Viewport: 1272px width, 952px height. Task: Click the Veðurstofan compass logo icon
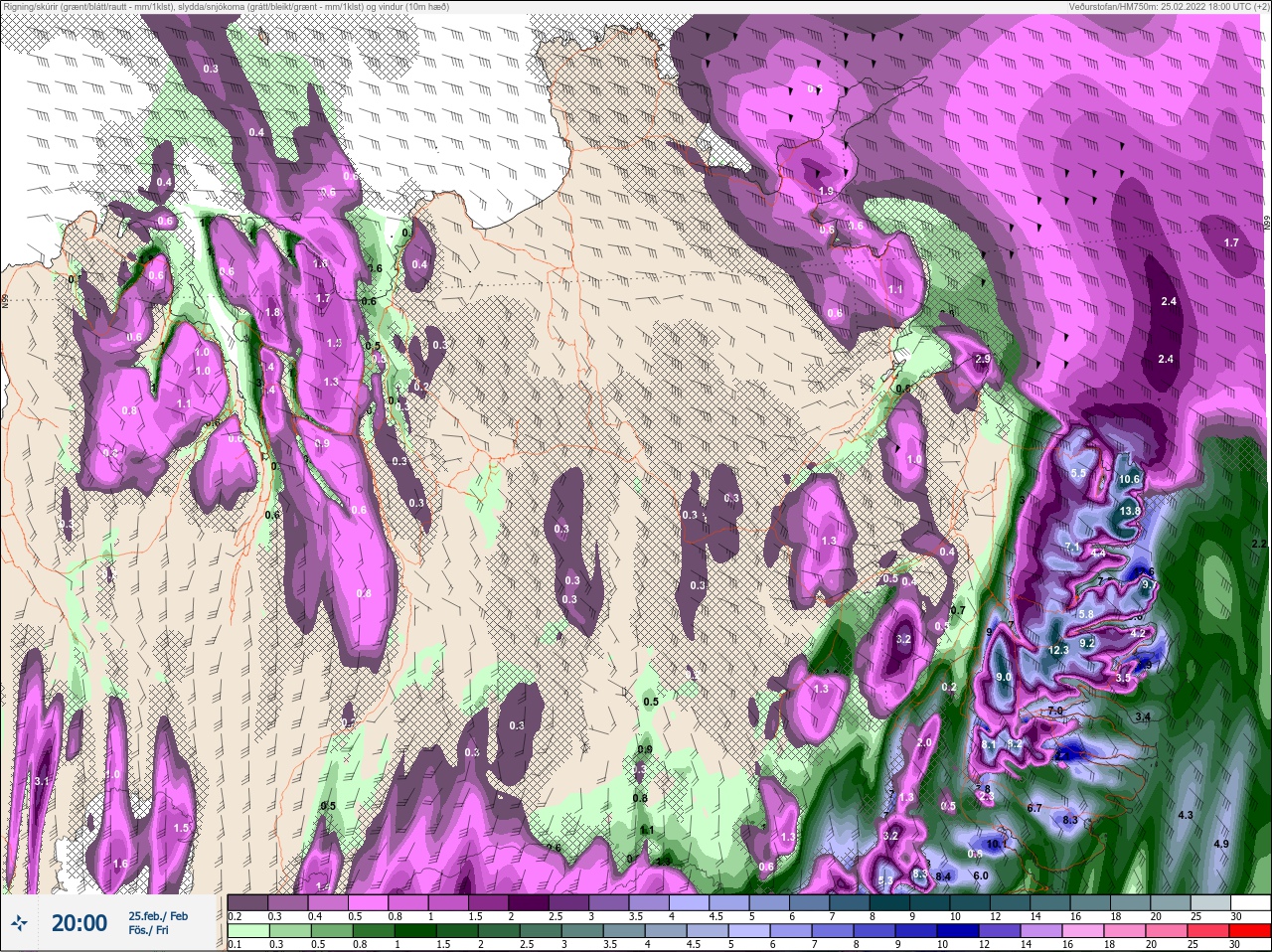pyautogui.click(x=20, y=924)
